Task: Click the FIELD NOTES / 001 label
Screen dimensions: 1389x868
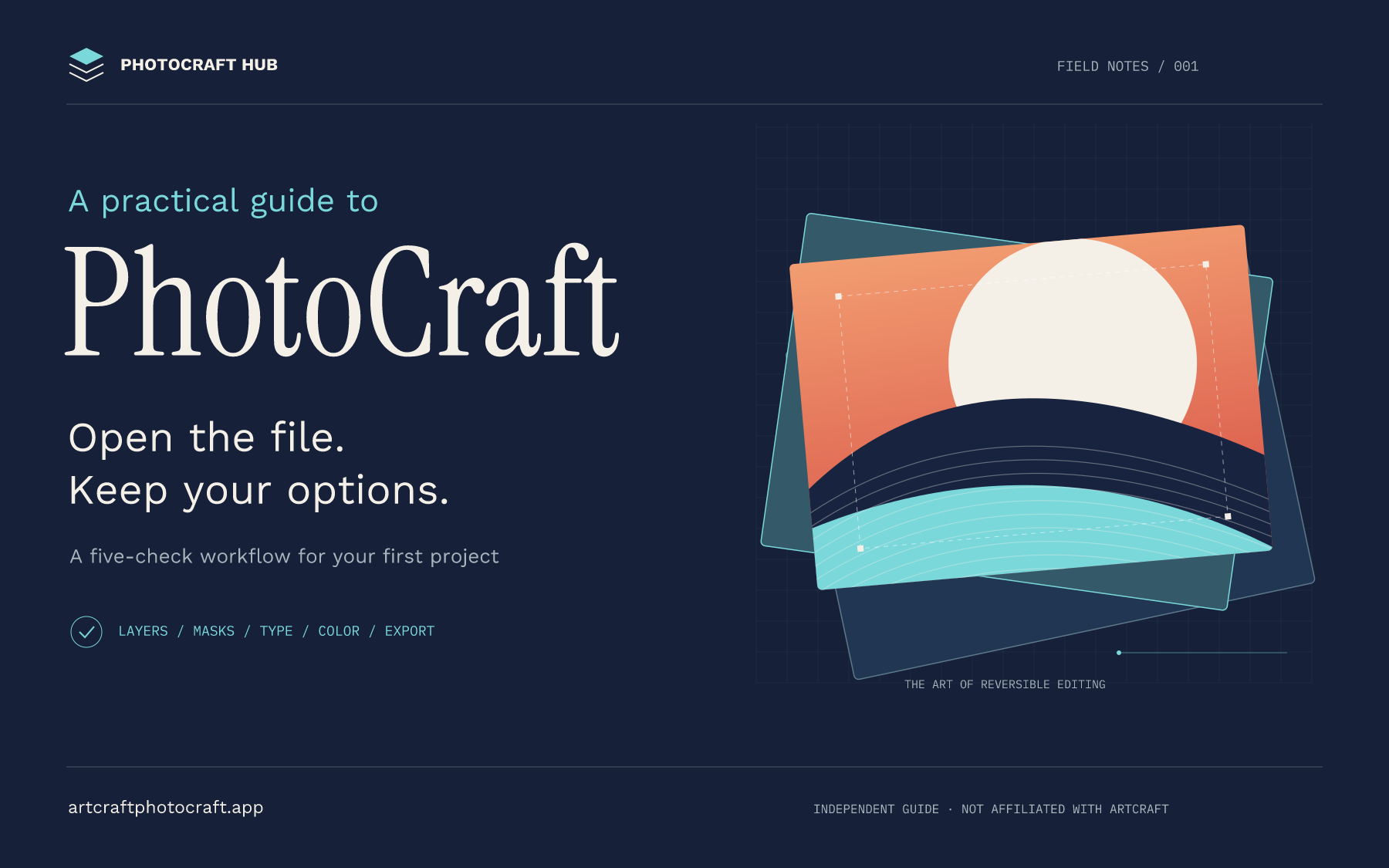Action: coord(1127,66)
